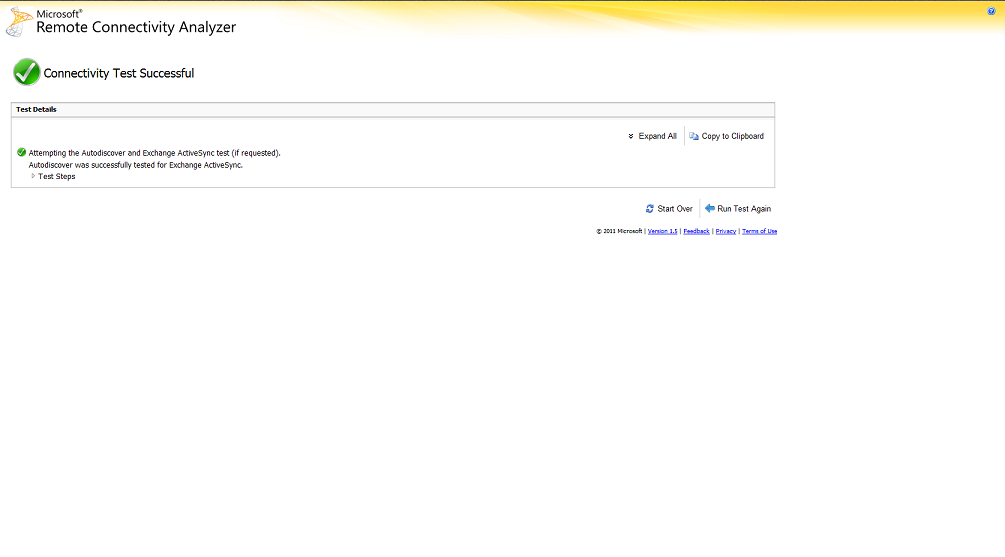The width and height of the screenshot is (1005, 557).
Task: Click 'Attempting the Autodiscover and Exchange ActiveSync test' line
Action: pyautogui.click(x=154, y=153)
